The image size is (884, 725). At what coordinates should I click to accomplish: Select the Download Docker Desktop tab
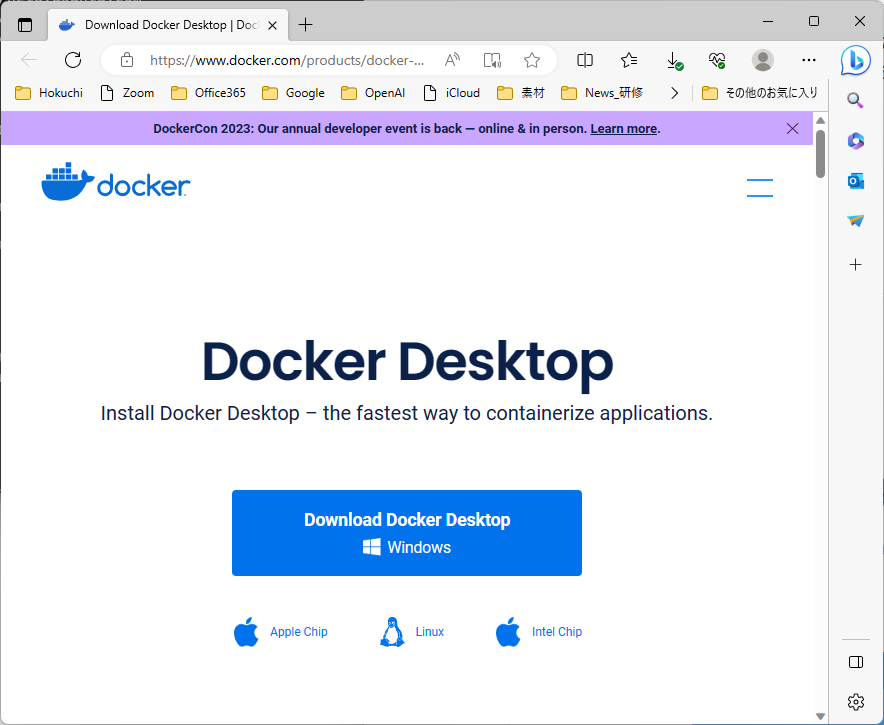168,25
